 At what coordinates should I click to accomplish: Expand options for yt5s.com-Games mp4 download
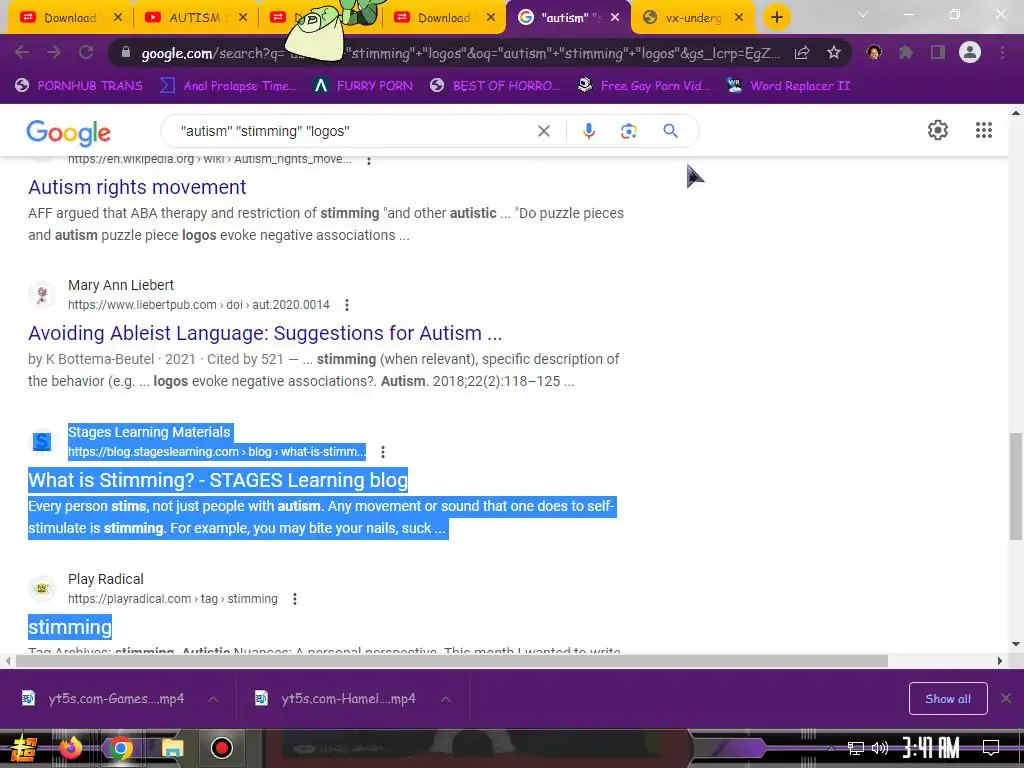click(213, 699)
